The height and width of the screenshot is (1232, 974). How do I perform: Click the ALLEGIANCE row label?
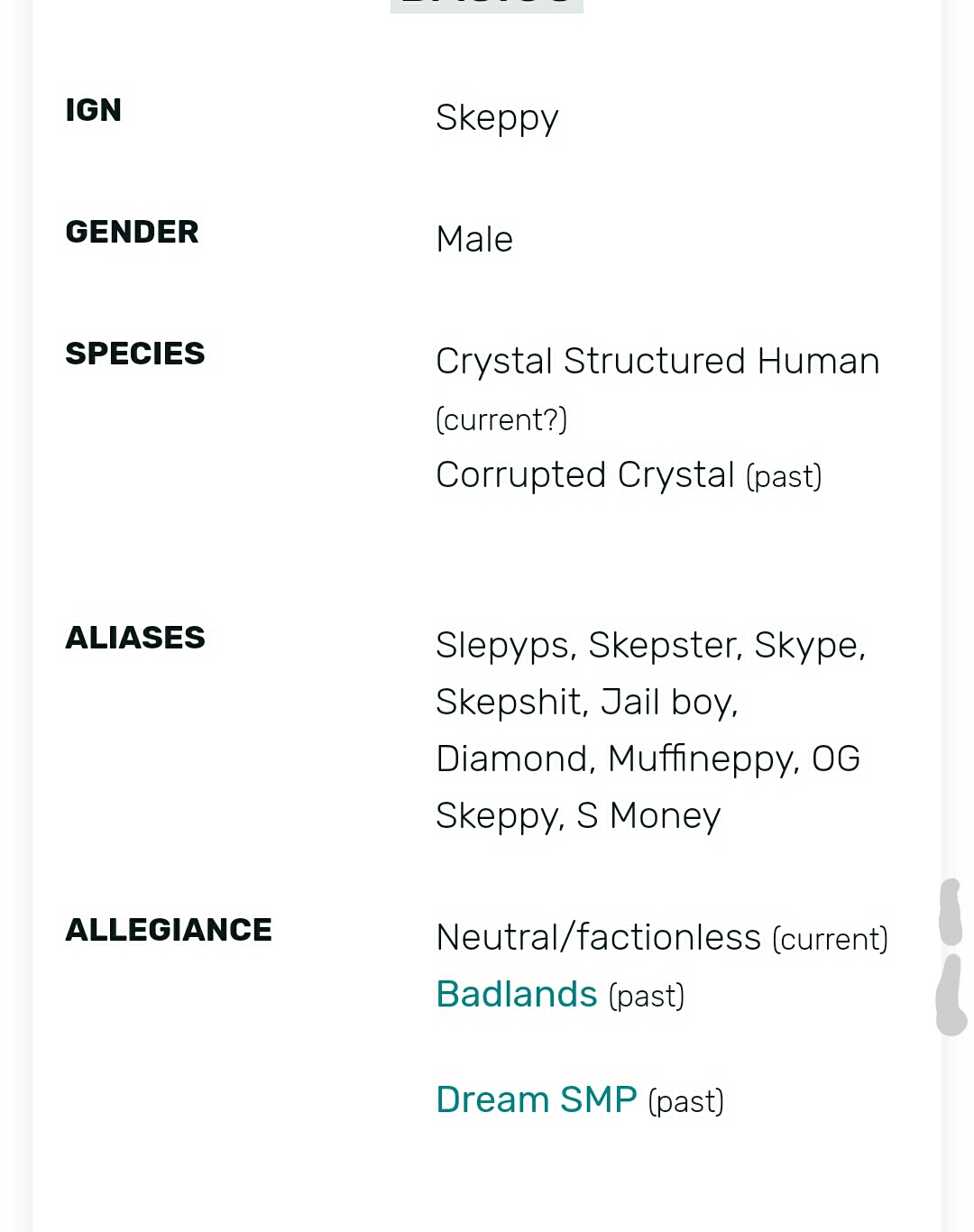169,930
